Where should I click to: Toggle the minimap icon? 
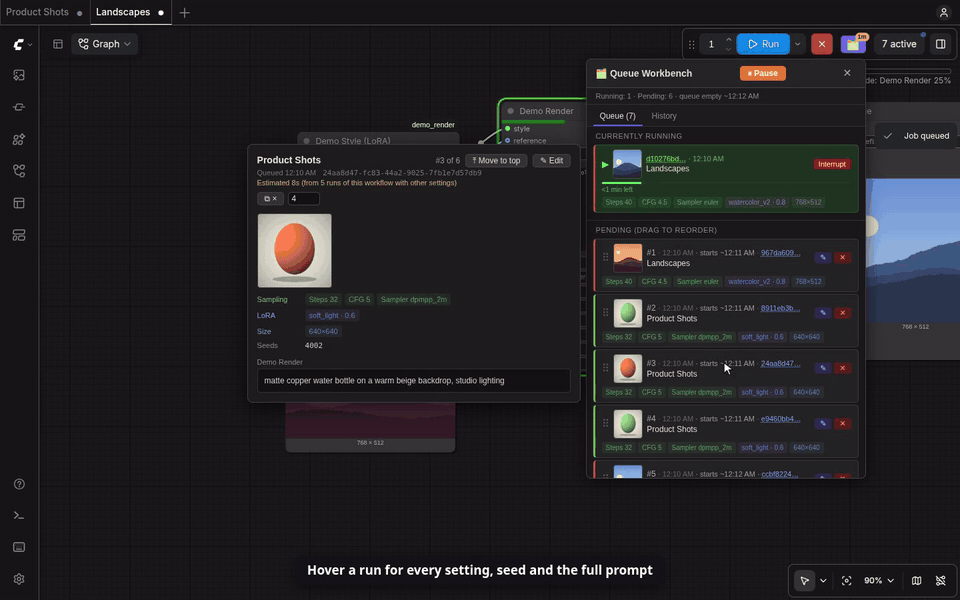[x=917, y=580]
